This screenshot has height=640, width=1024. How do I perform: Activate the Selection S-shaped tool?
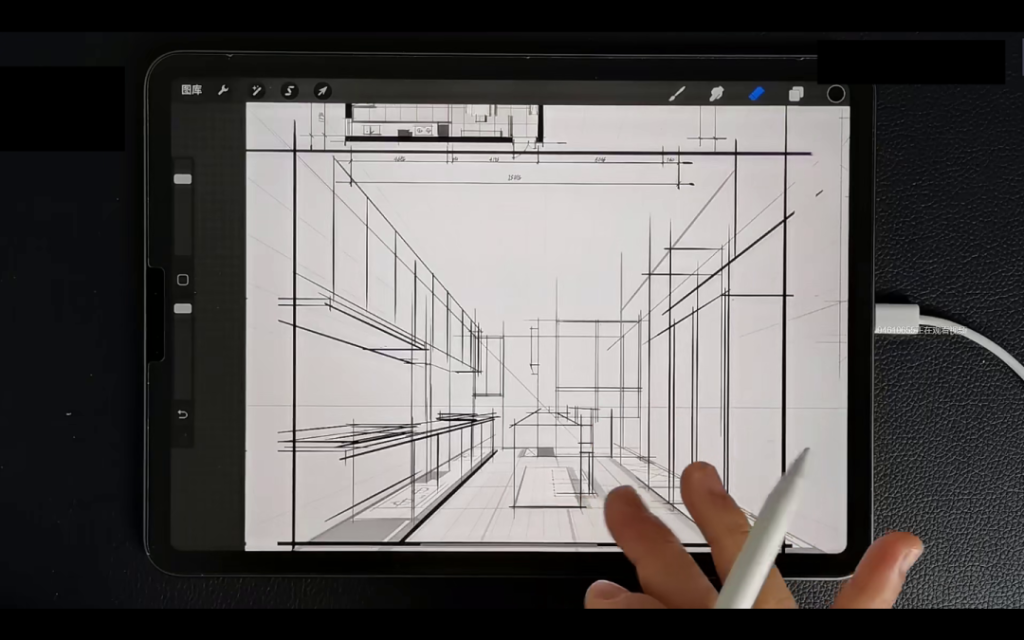pos(290,91)
